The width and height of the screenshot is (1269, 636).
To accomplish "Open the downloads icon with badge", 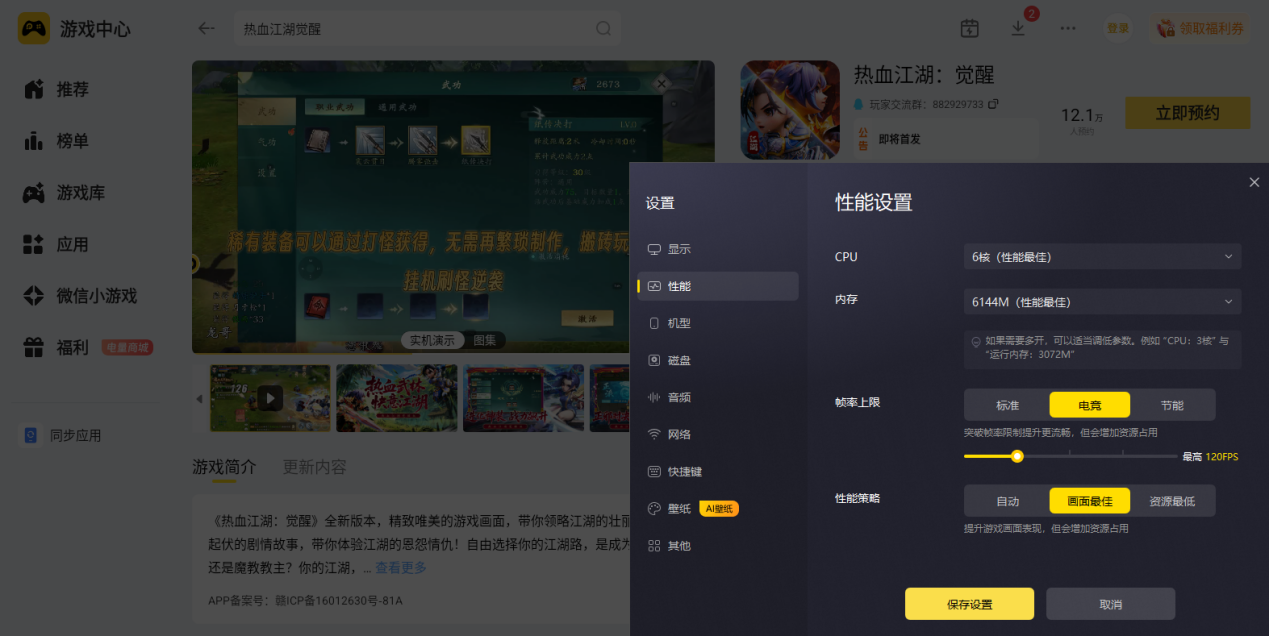I will (1019, 28).
